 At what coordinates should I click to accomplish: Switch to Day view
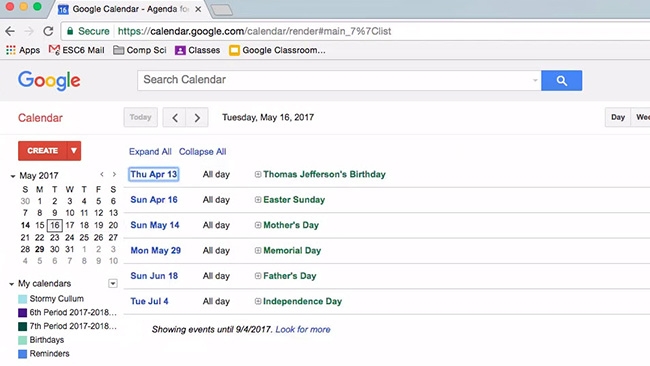click(618, 117)
